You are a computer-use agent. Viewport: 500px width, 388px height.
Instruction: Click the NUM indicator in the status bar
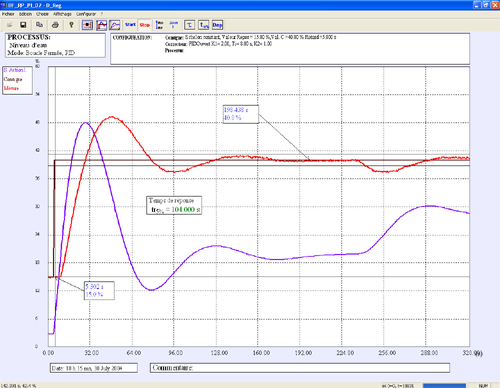[x=483, y=386]
